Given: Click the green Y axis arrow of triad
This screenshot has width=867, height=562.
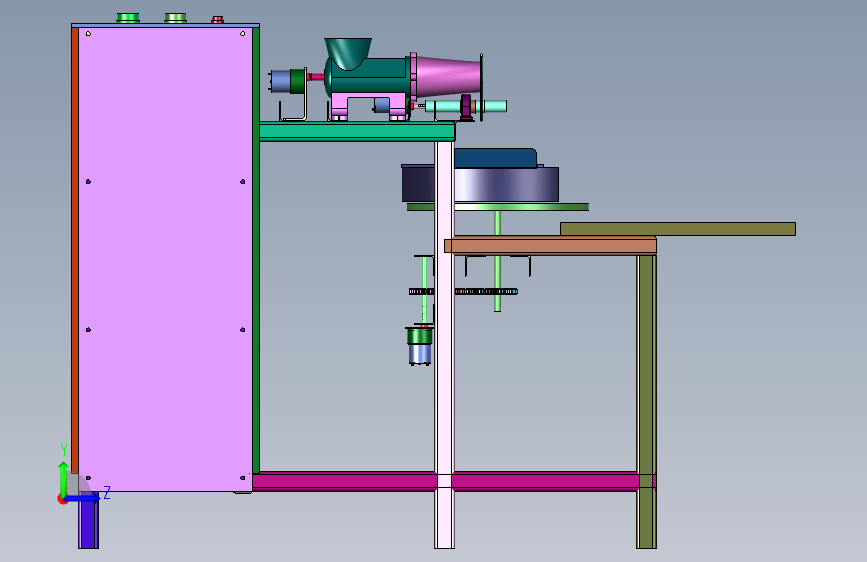Looking at the screenshot, I should (x=64, y=478).
